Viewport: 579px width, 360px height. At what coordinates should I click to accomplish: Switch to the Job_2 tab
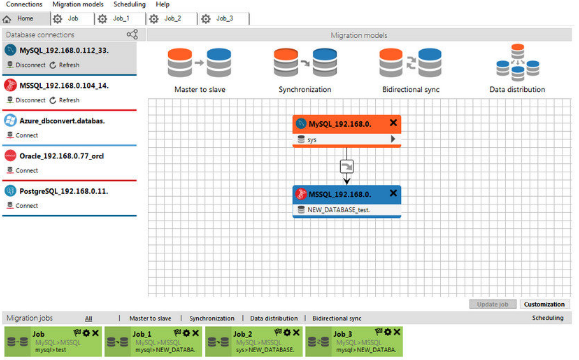(172, 18)
